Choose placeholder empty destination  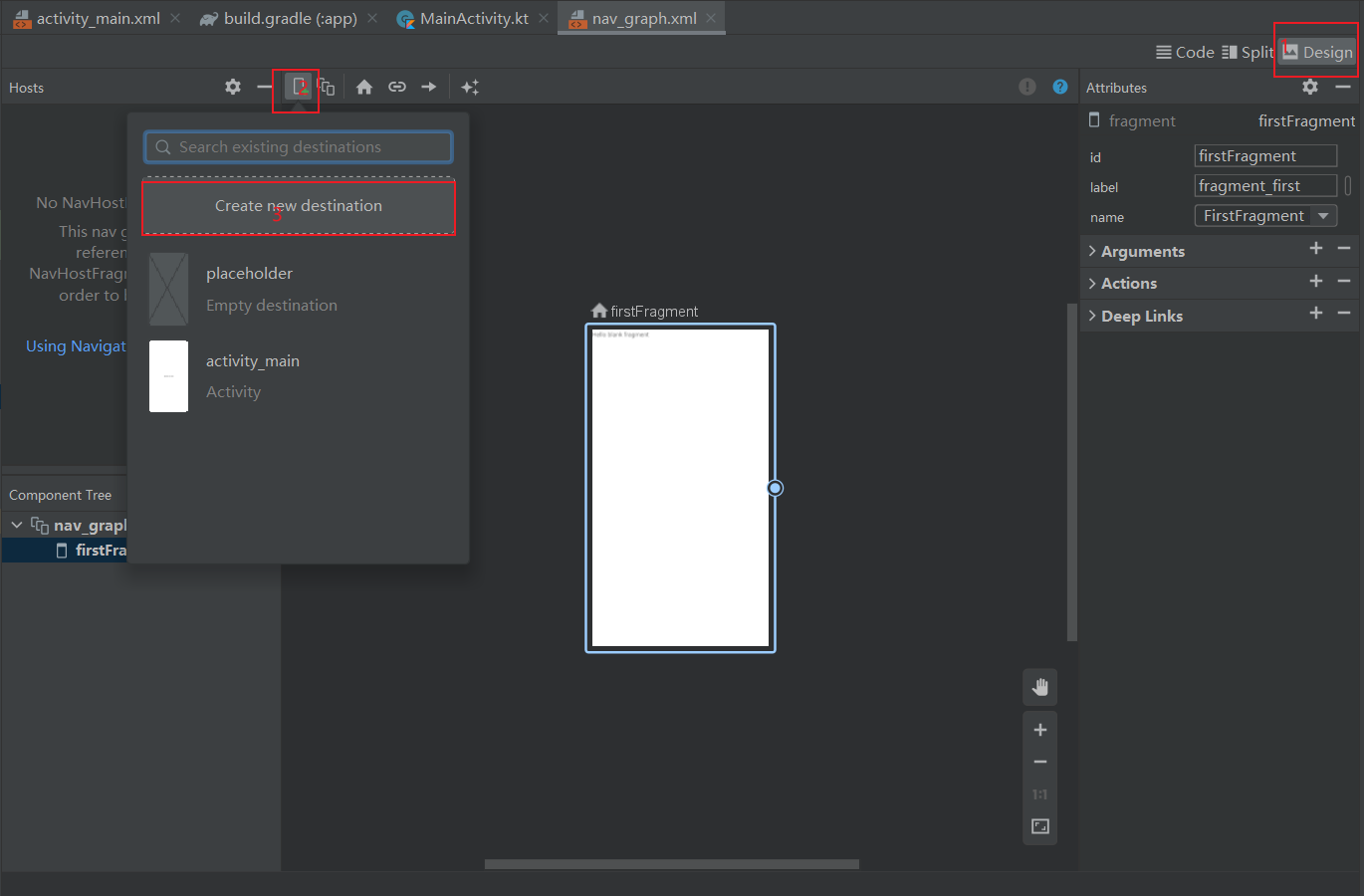299,289
